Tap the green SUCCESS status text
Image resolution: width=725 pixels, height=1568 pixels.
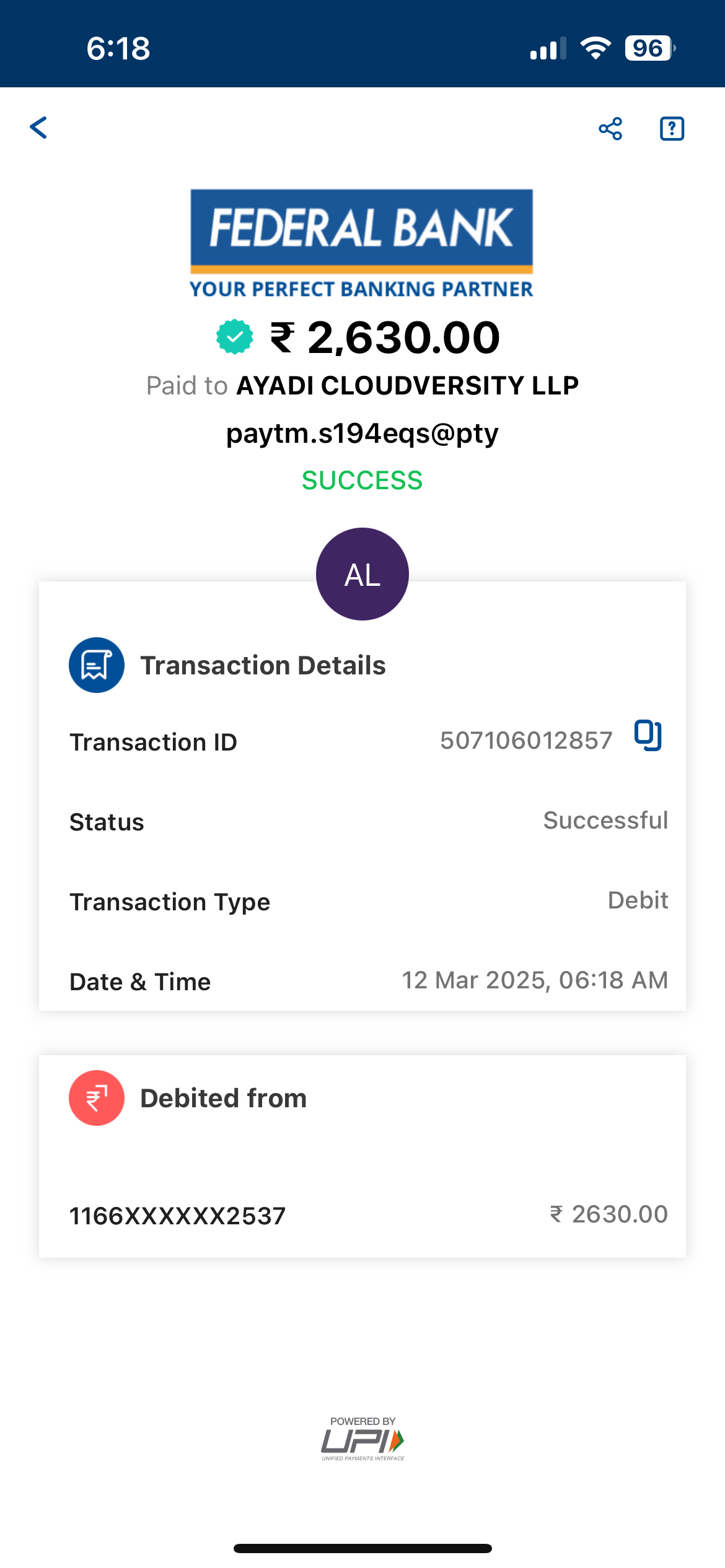tap(362, 481)
